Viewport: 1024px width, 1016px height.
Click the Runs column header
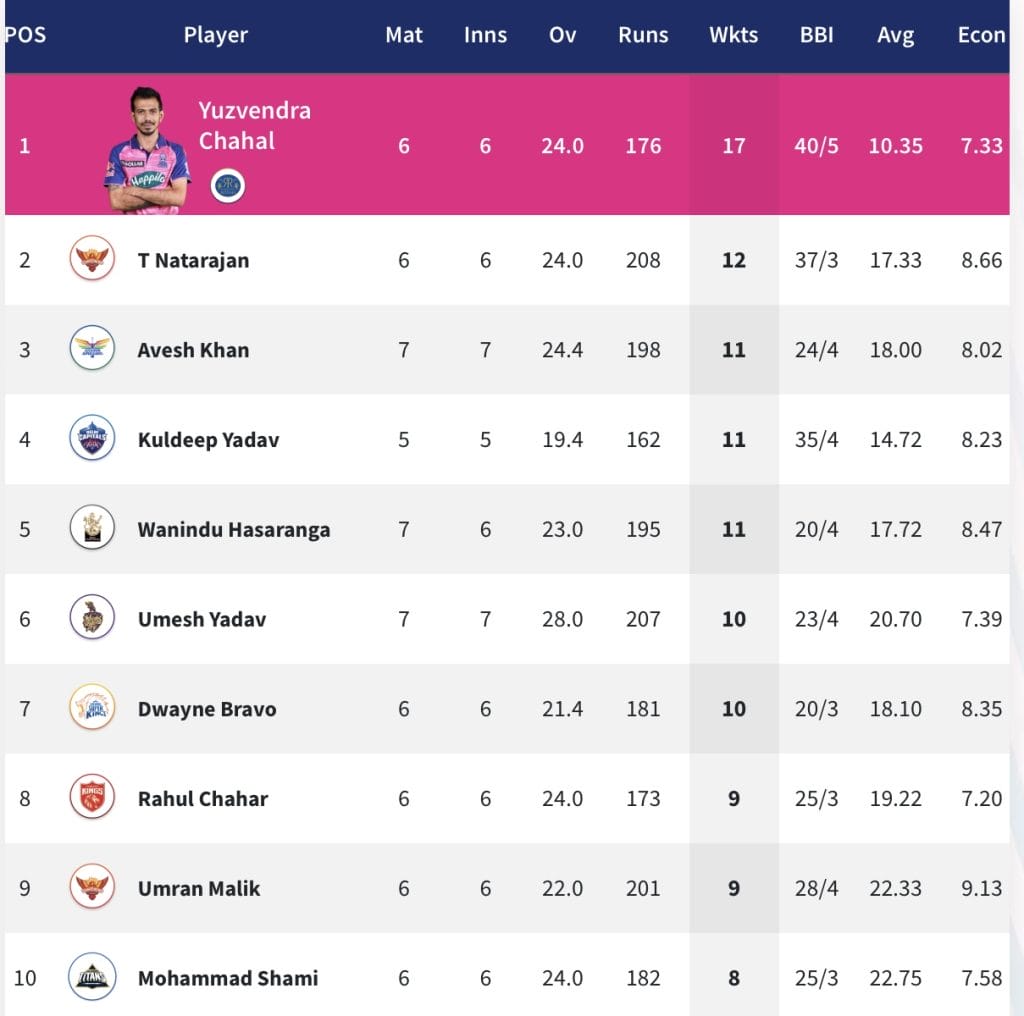[x=643, y=35]
